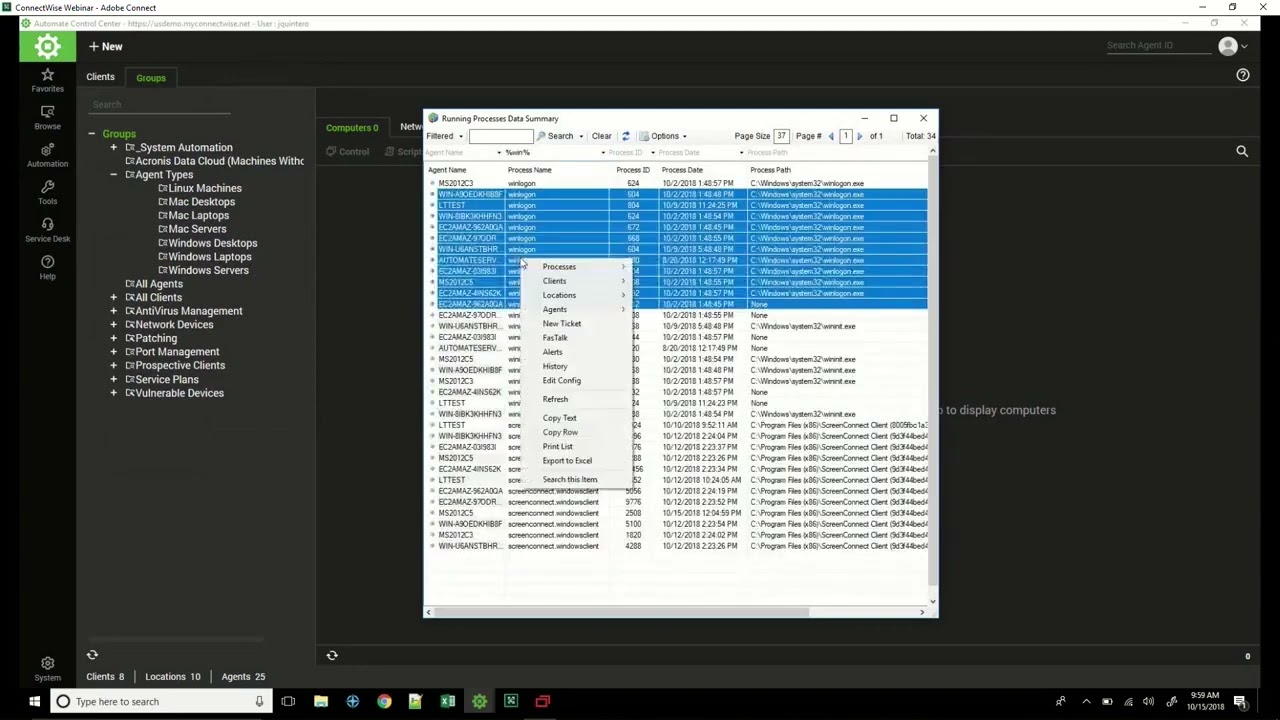Open the System settings gear in sidebar

tap(47, 669)
